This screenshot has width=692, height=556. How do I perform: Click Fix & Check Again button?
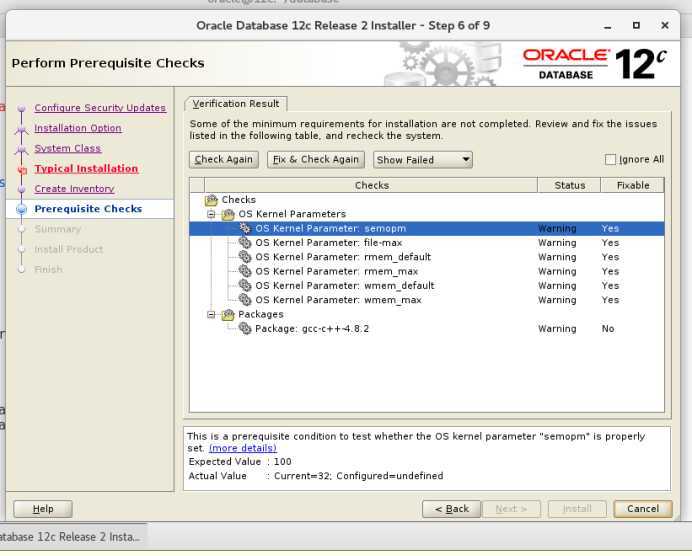[316, 159]
